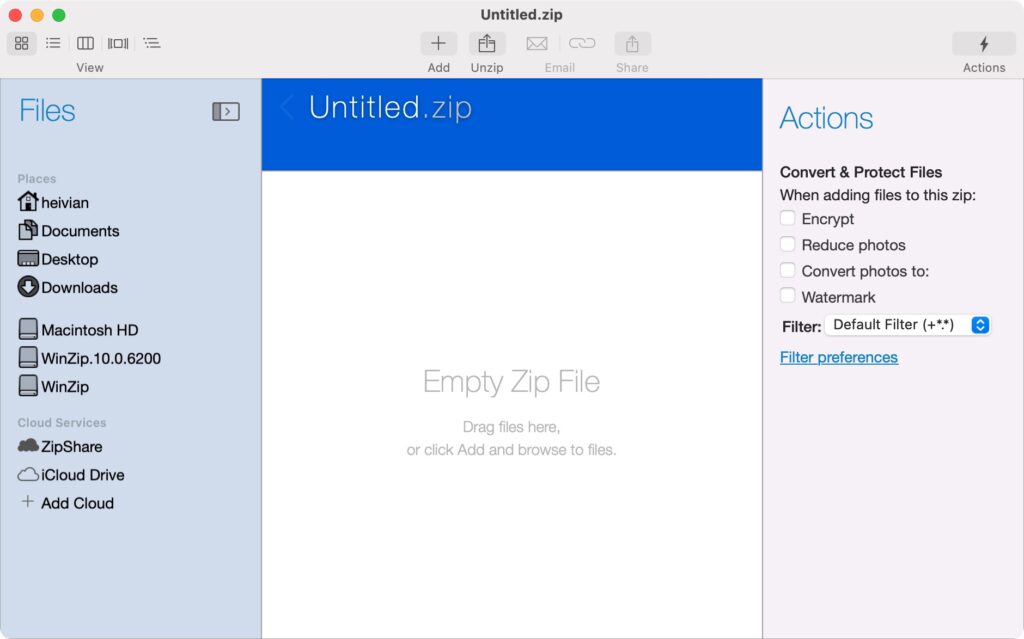Enable the Watermark option

pos(787,296)
